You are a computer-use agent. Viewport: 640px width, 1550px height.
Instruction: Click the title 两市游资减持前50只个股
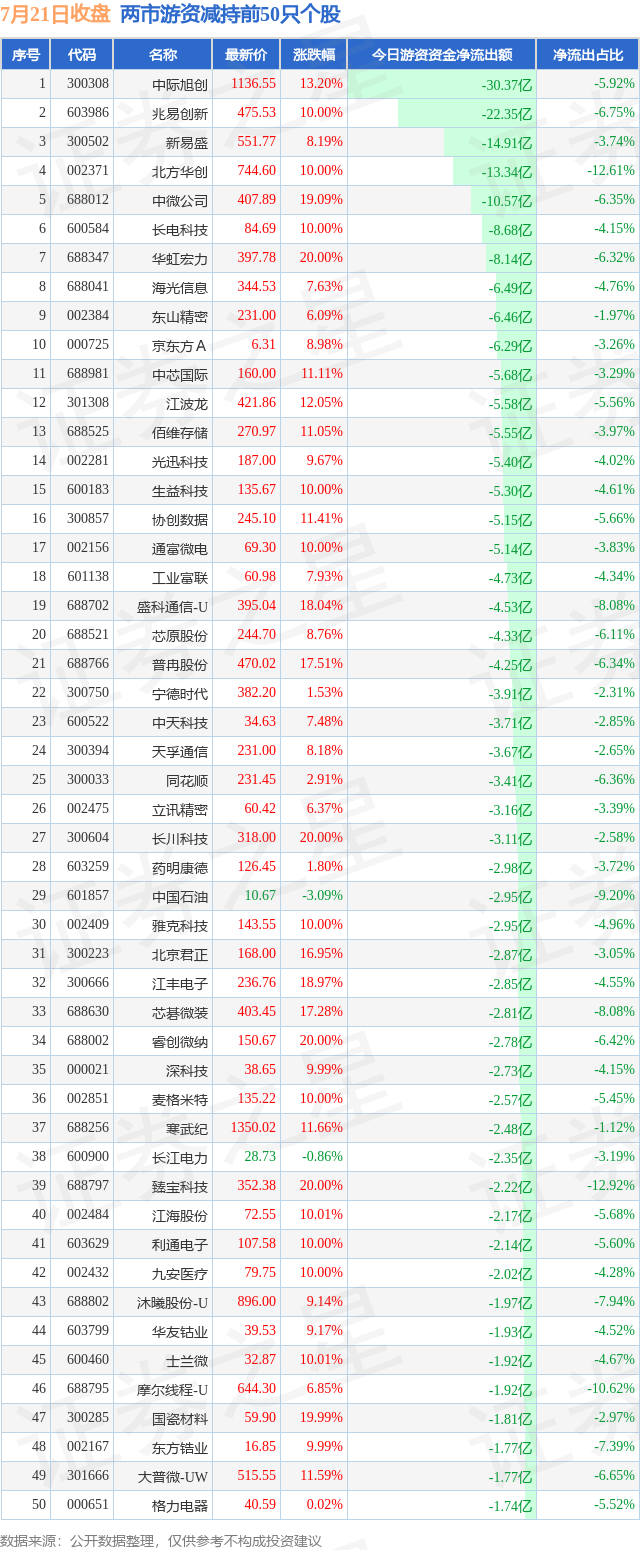[230, 14]
